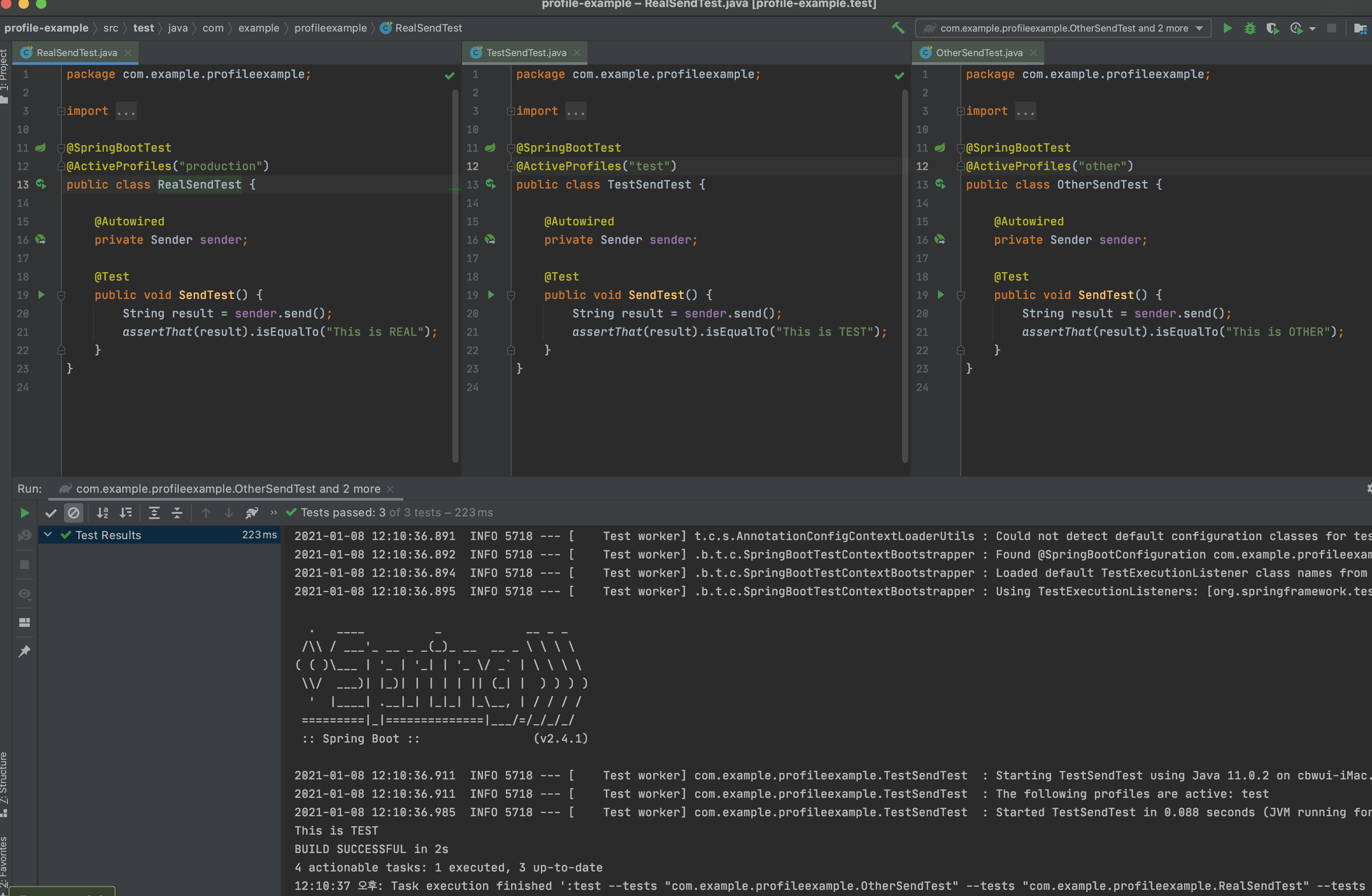The width and height of the screenshot is (1372, 896).
Task: Pin the Run tab with pin icon
Action: pyautogui.click(x=24, y=651)
